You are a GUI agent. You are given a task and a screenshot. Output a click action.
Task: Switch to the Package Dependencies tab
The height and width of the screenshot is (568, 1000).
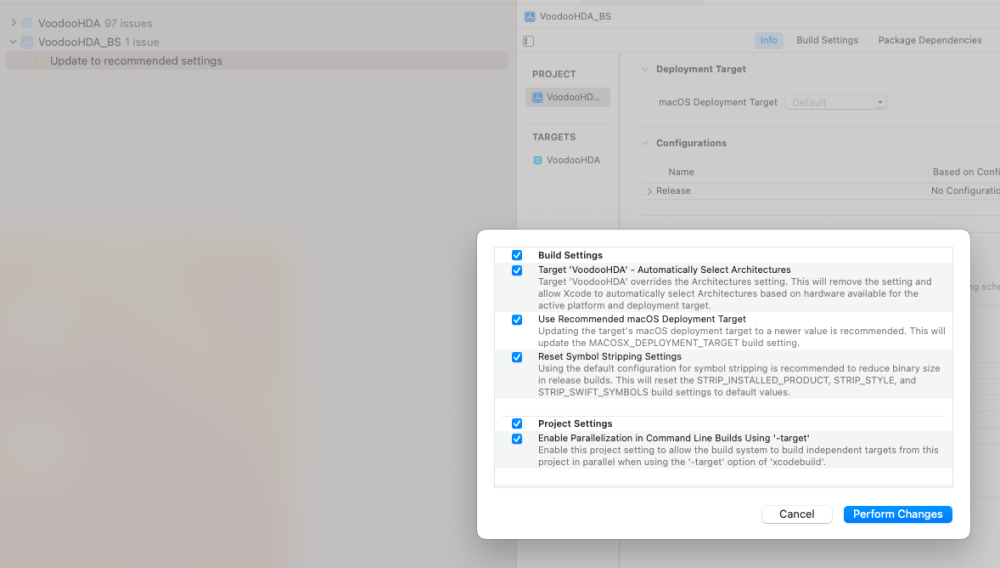(930, 40)
